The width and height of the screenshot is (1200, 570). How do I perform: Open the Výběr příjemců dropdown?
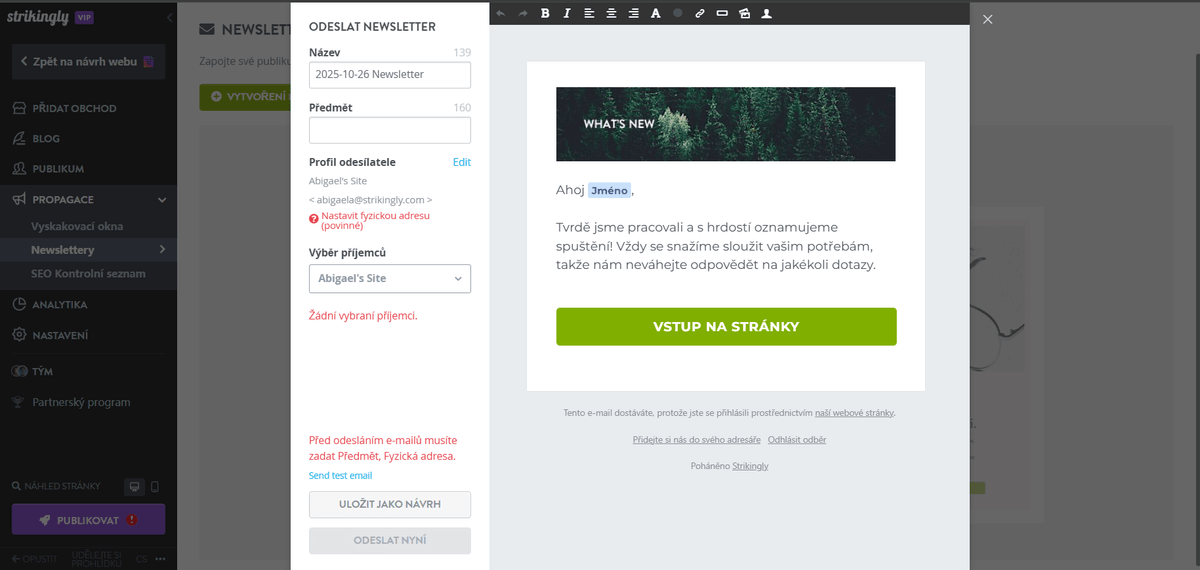(x=390, y=279)
